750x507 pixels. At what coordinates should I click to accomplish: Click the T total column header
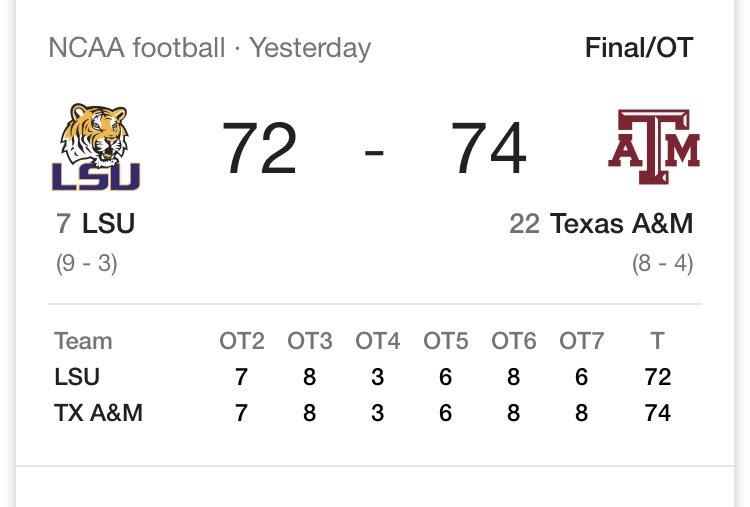[657, 341]
